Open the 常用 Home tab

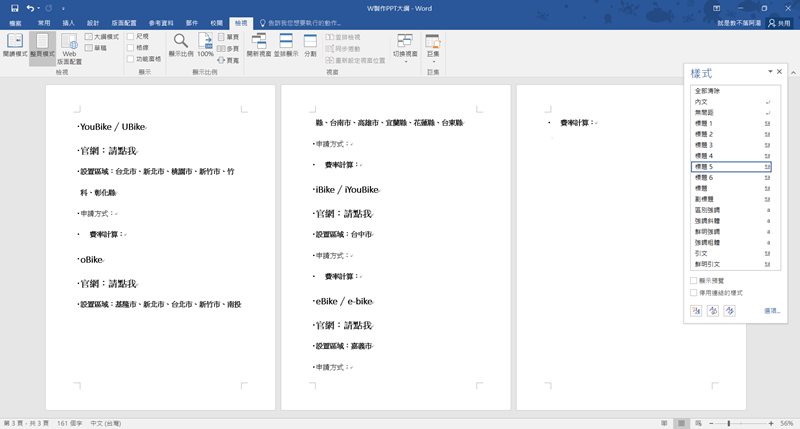(x=44, y=23)
